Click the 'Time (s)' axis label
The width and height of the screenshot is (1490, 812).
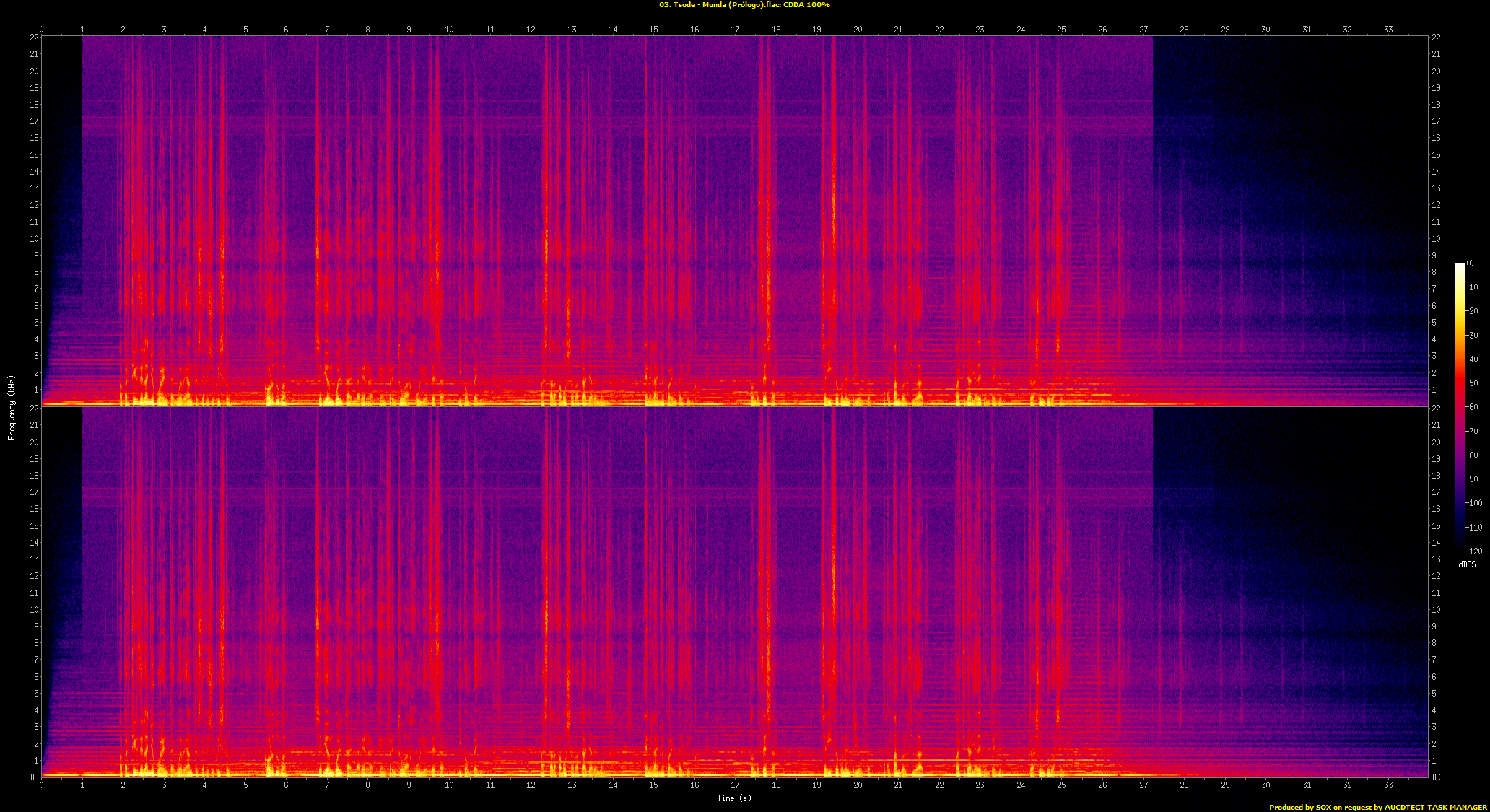(733, 798)
